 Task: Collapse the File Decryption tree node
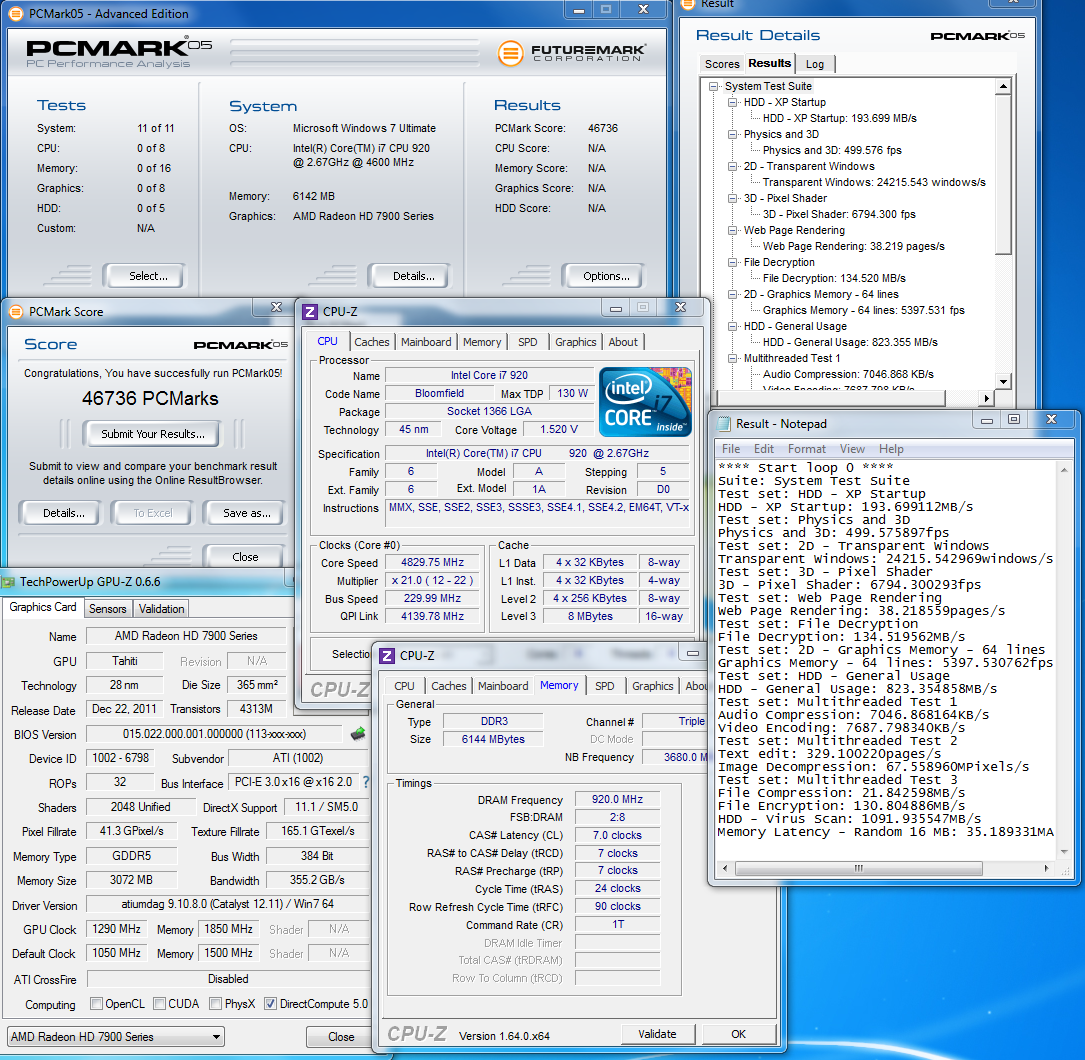point(733,262)
